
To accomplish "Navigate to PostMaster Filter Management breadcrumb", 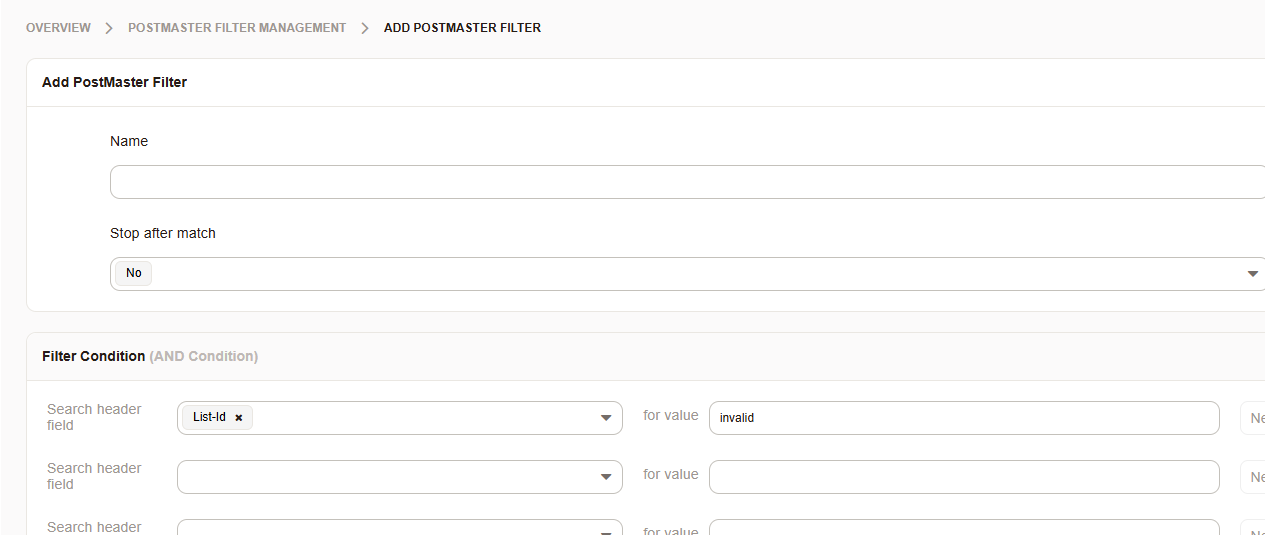I will (237, 28).
